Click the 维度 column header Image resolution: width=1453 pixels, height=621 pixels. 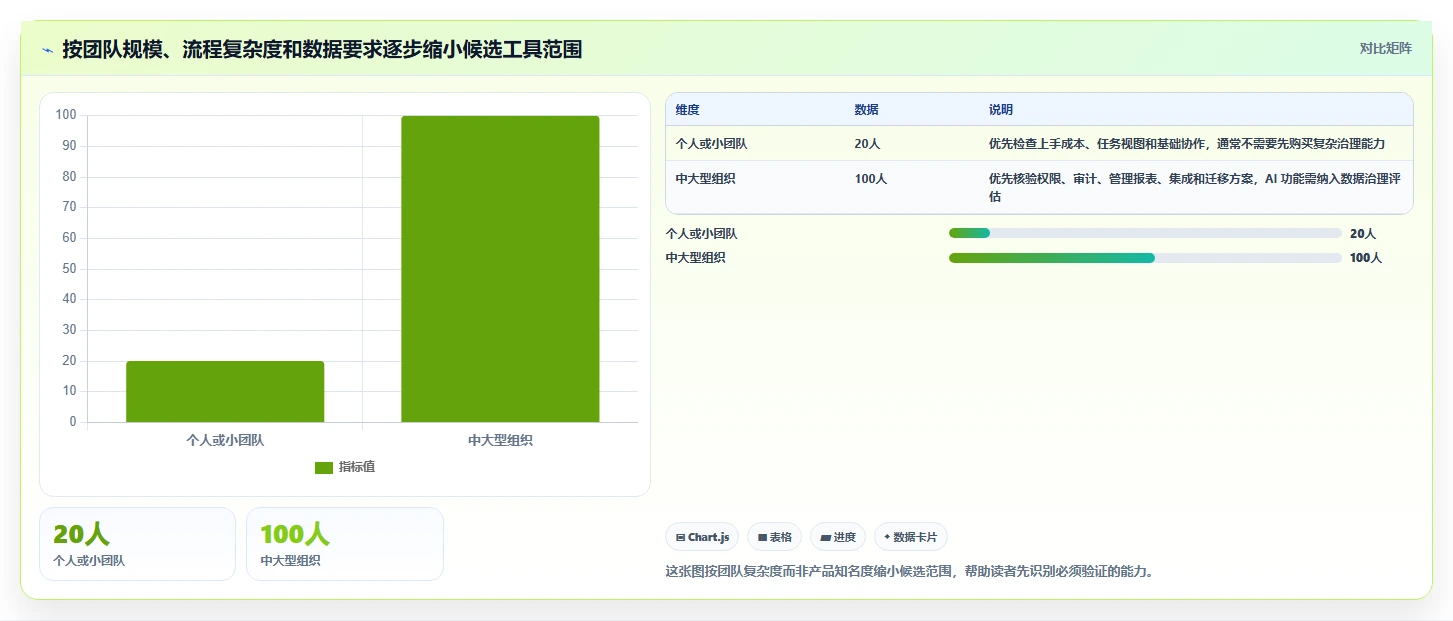point(688,110)
